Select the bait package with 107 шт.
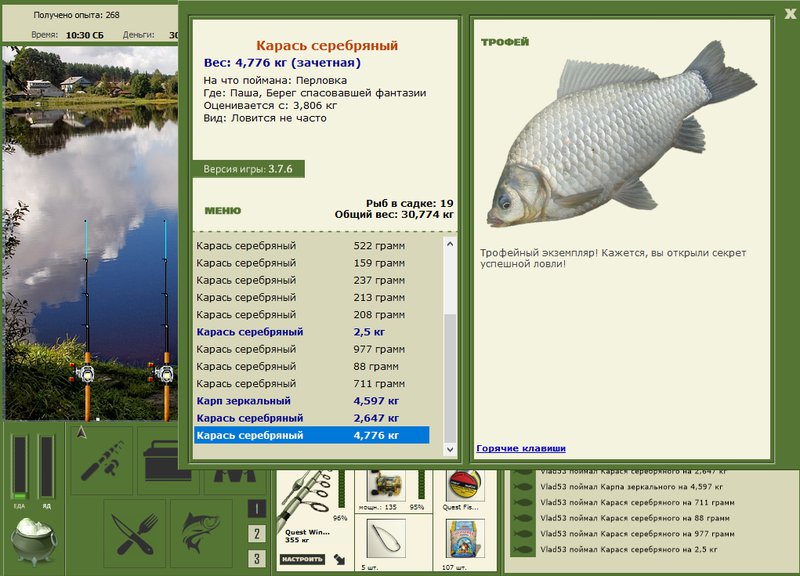This screenshot has width=800, height=576. pos(463,539)
